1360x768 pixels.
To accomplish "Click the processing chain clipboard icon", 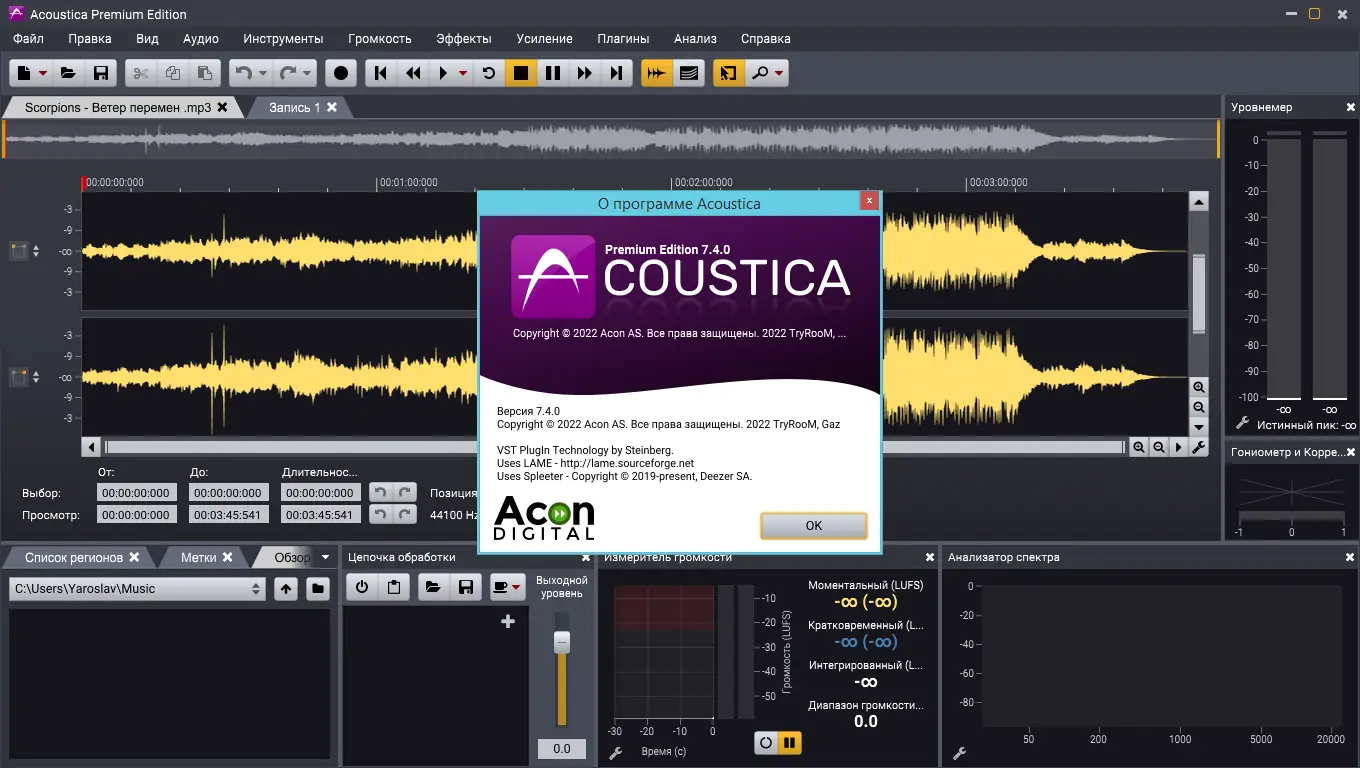I will coord(394,587).
